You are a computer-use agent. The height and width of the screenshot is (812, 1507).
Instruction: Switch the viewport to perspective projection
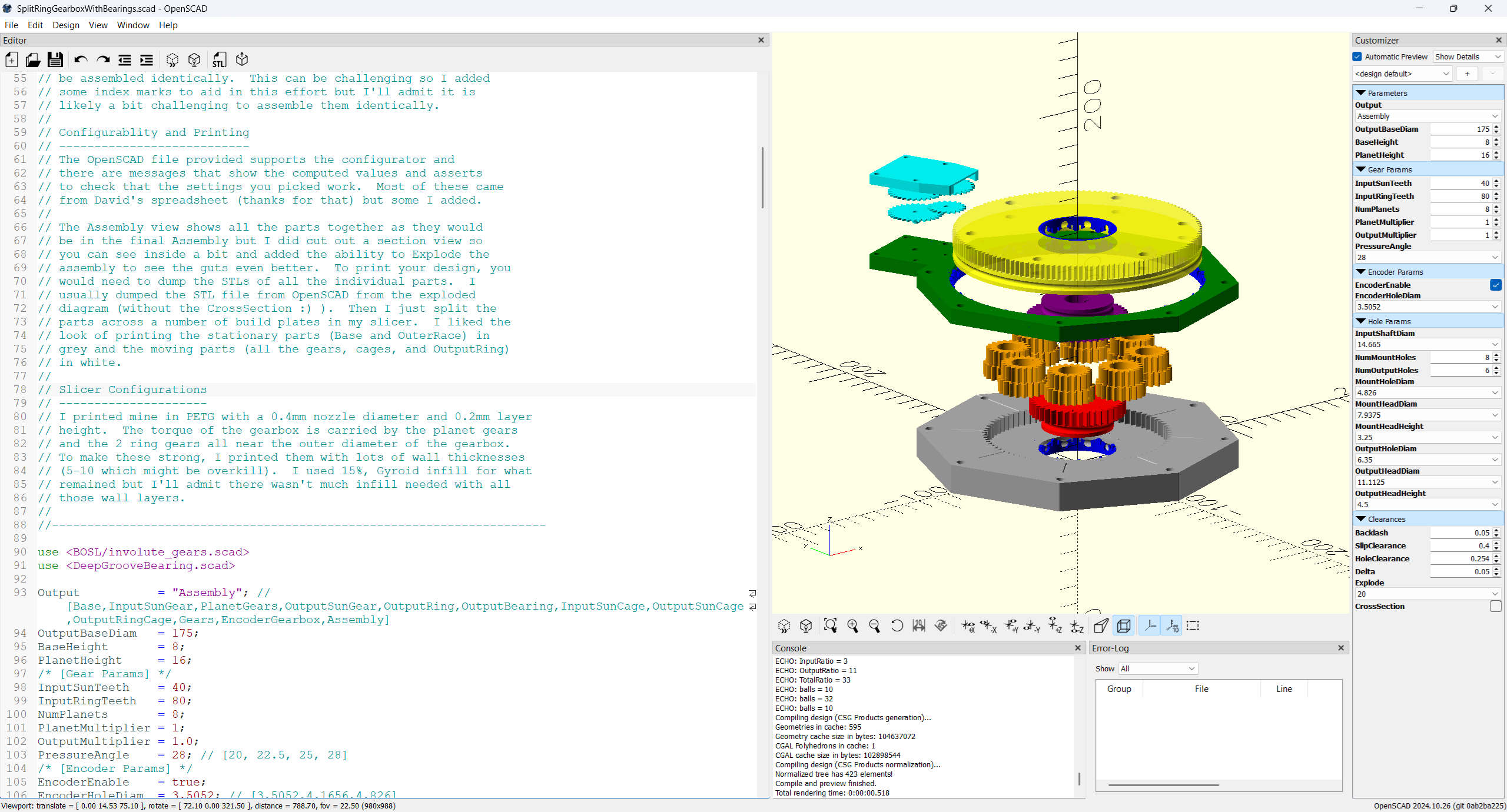[x=1101, y=625]
